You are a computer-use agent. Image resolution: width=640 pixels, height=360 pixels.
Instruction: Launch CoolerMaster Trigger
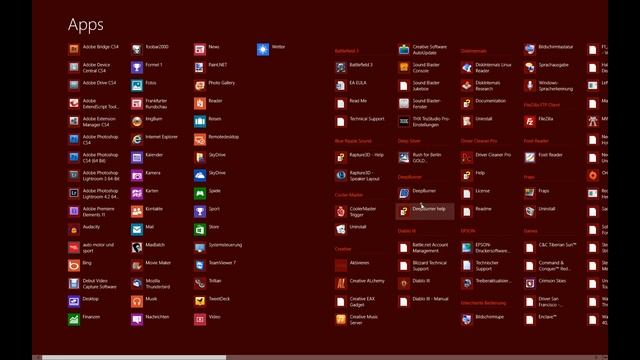(356, 211)
